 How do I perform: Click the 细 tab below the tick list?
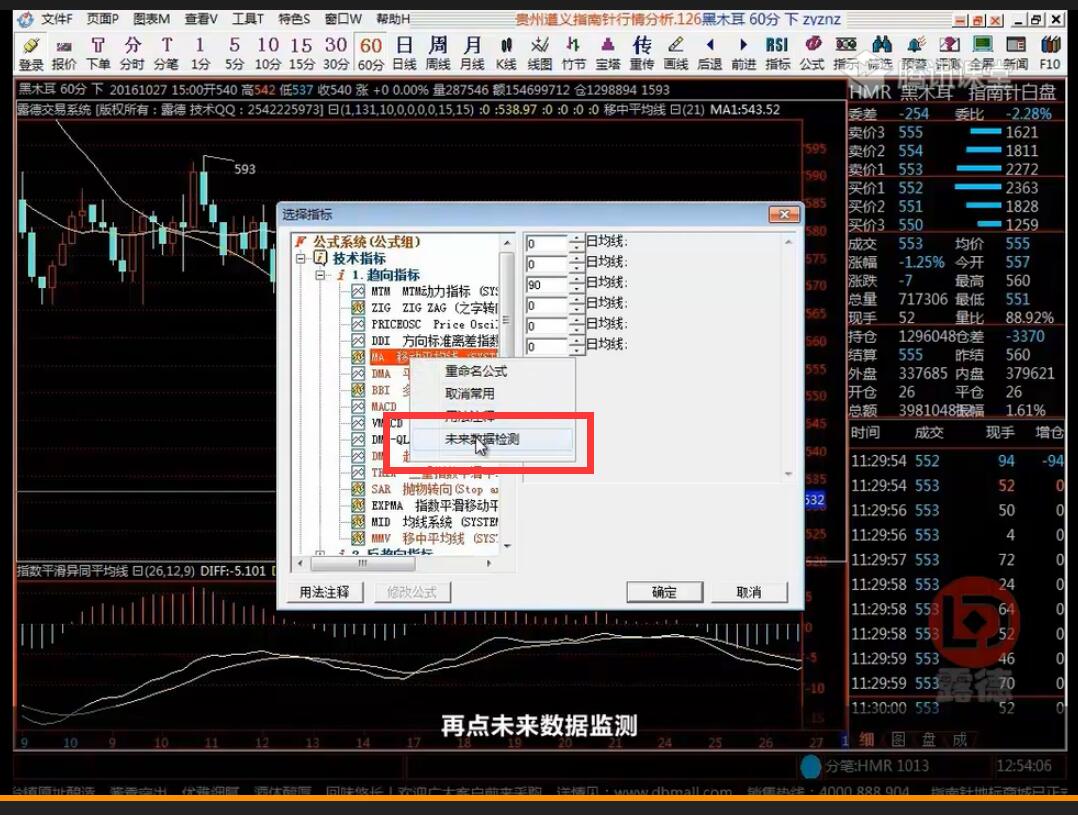(x=866, y=740)
